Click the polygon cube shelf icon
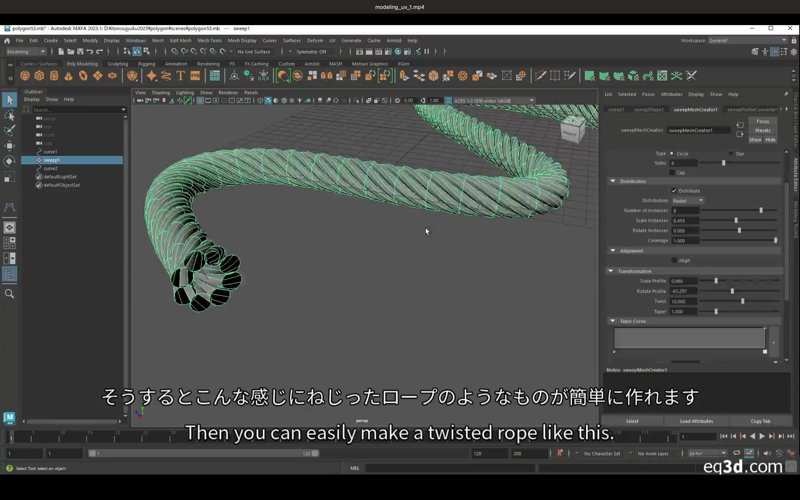 [x=41, y=75]
